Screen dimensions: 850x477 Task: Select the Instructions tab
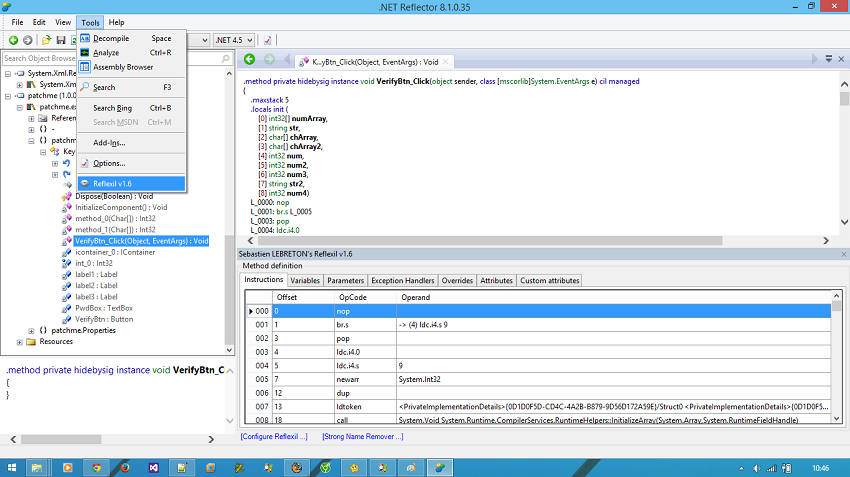click(263, 280)
